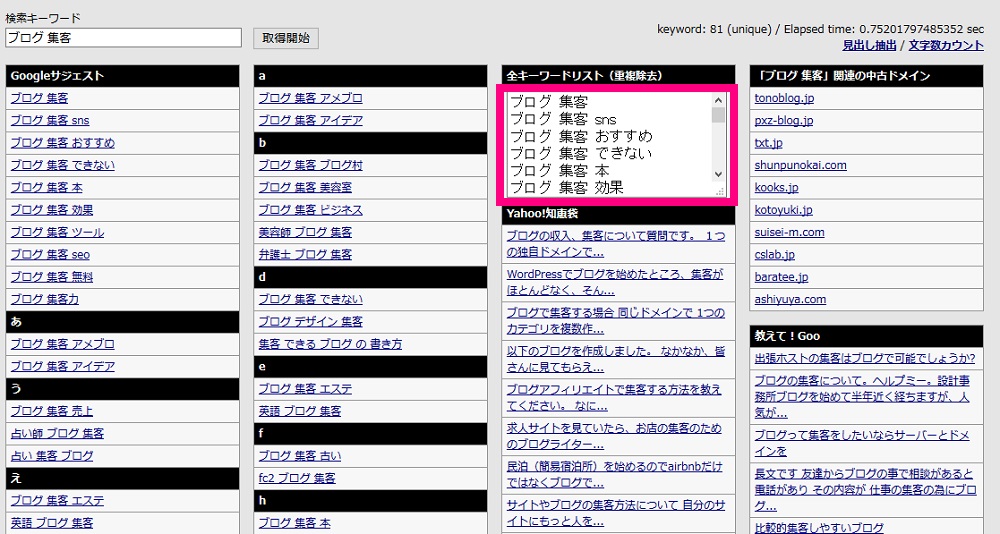Select the ブログ デザイン 集客 link
The width and height of the screenshot is (1000, 534).
click(x=311, y=322)
